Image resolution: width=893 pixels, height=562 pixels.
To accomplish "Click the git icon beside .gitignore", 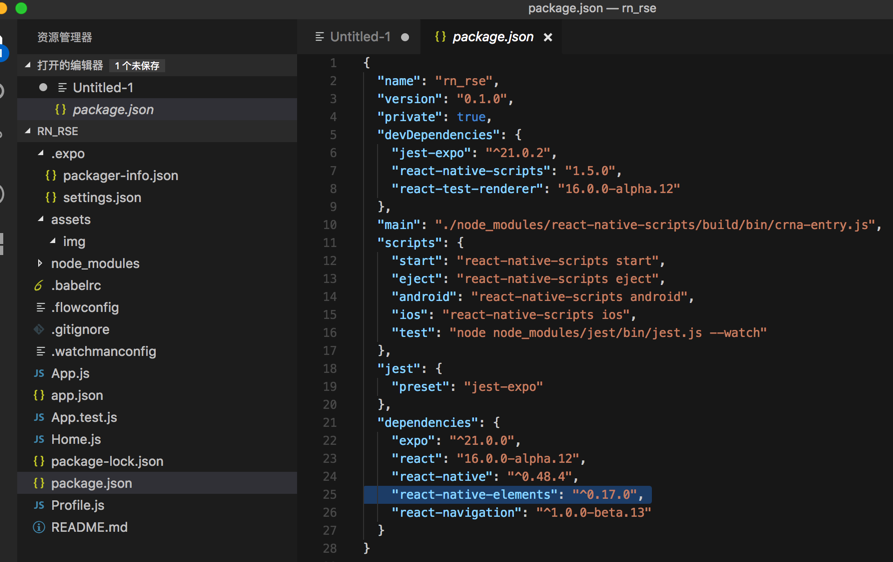I will (39, 329).
